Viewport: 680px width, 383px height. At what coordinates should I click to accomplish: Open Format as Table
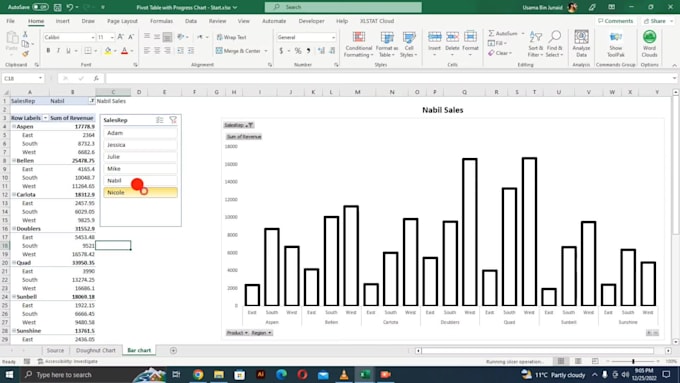386,44
